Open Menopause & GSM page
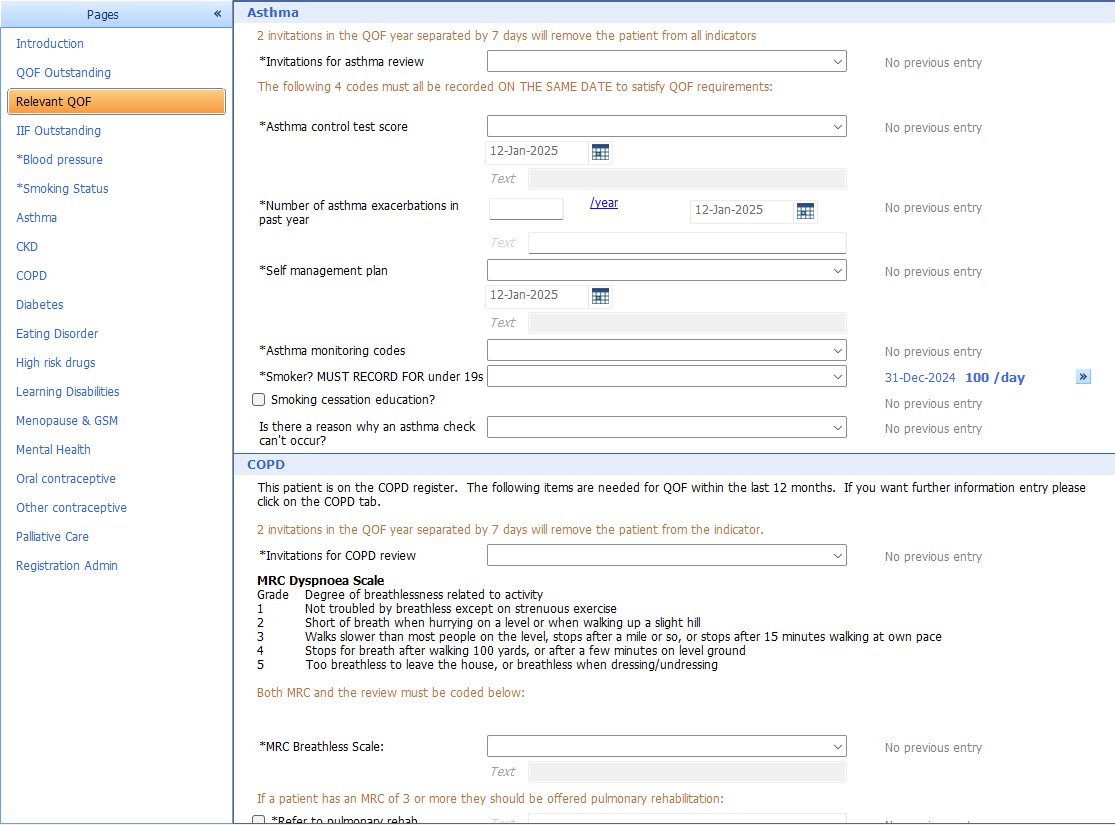Viewport: 1115px width, 825px height. (67, 421)
